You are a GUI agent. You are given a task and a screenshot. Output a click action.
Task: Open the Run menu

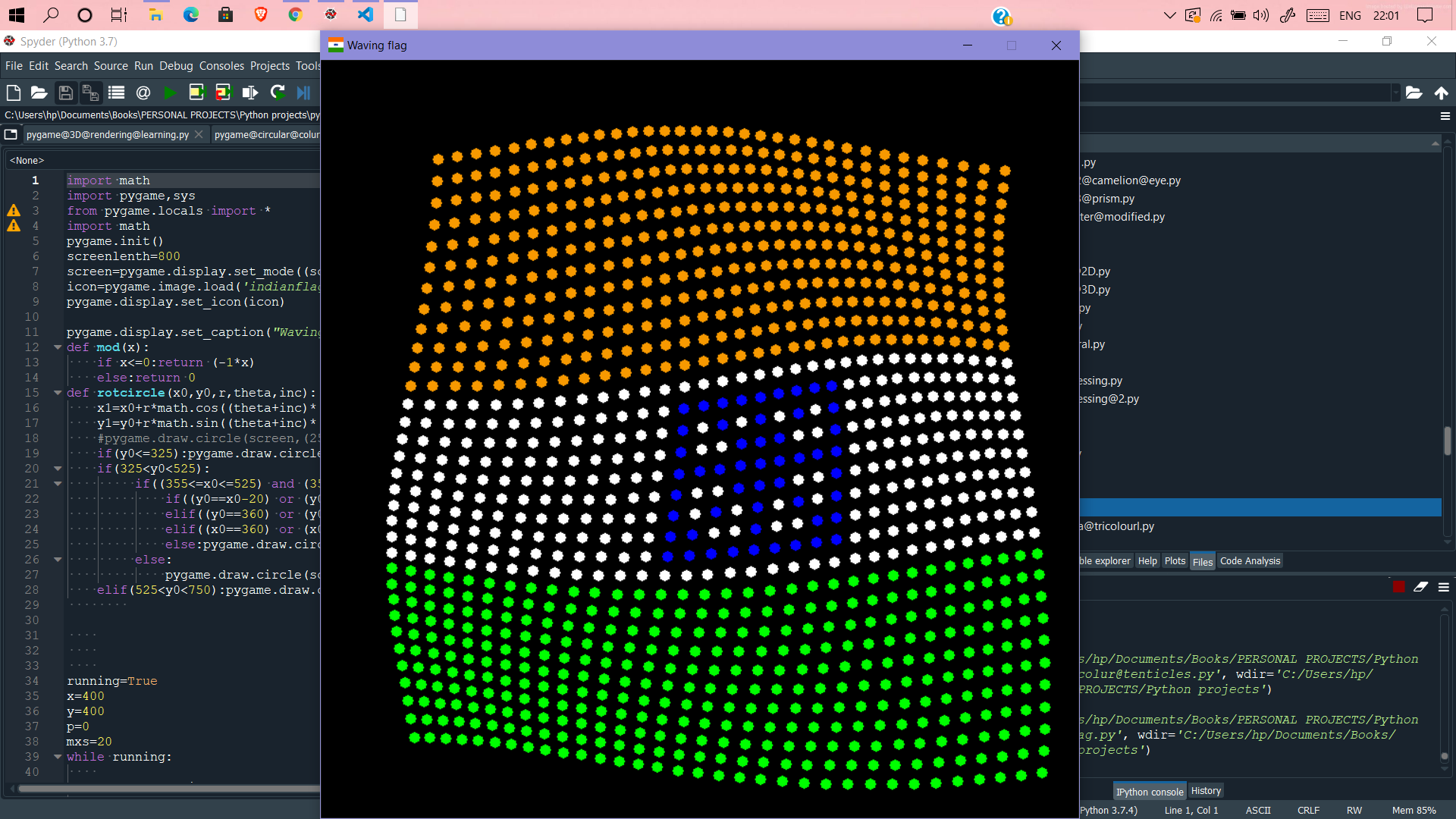coord(143,66)
